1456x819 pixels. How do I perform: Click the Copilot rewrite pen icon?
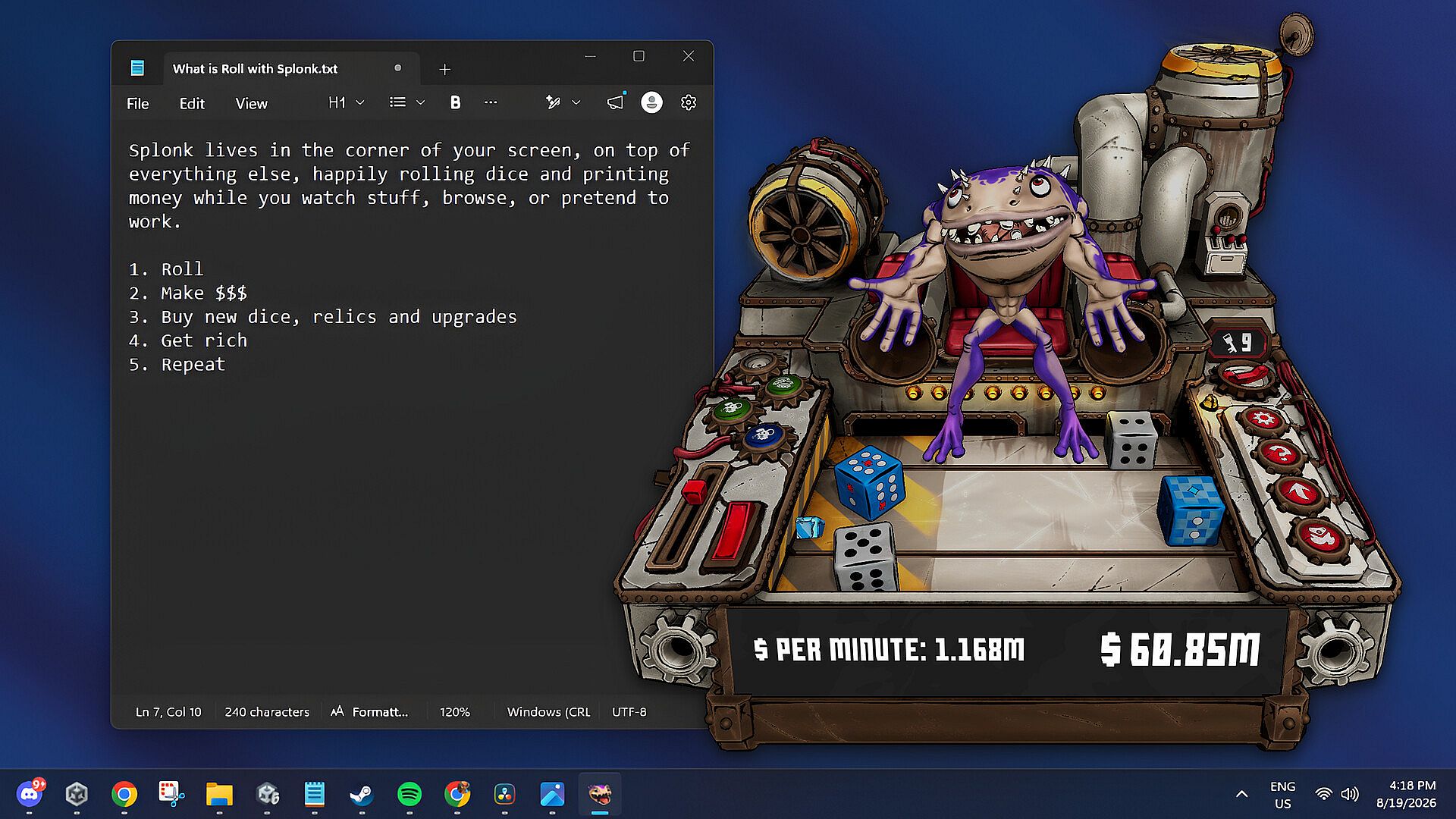(553, 102)
